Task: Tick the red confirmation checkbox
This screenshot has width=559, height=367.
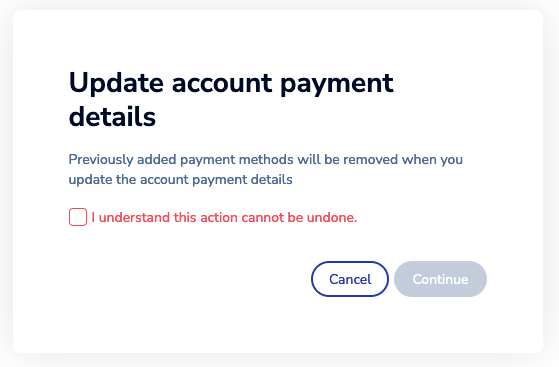Action: [x=78, y=217]
